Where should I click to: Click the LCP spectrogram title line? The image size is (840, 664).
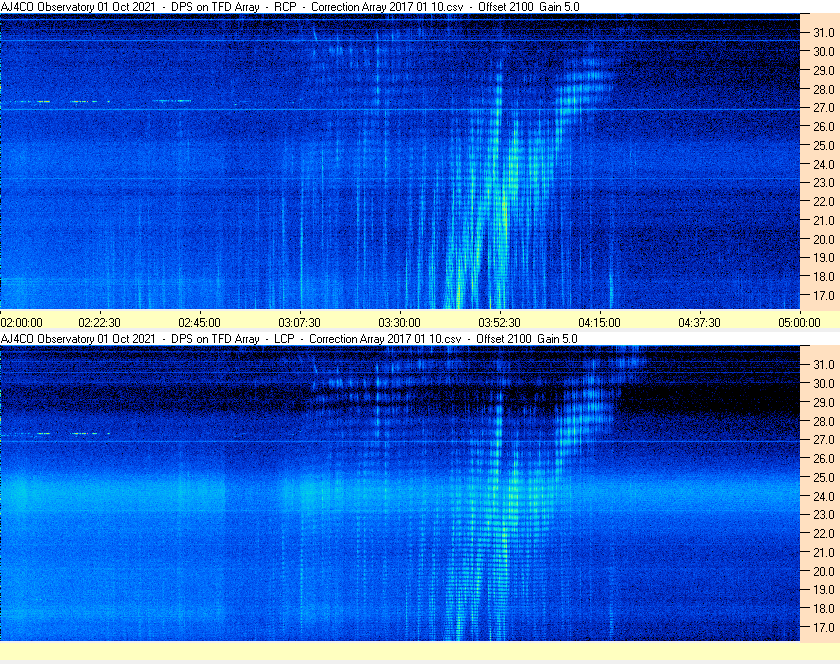289,339
